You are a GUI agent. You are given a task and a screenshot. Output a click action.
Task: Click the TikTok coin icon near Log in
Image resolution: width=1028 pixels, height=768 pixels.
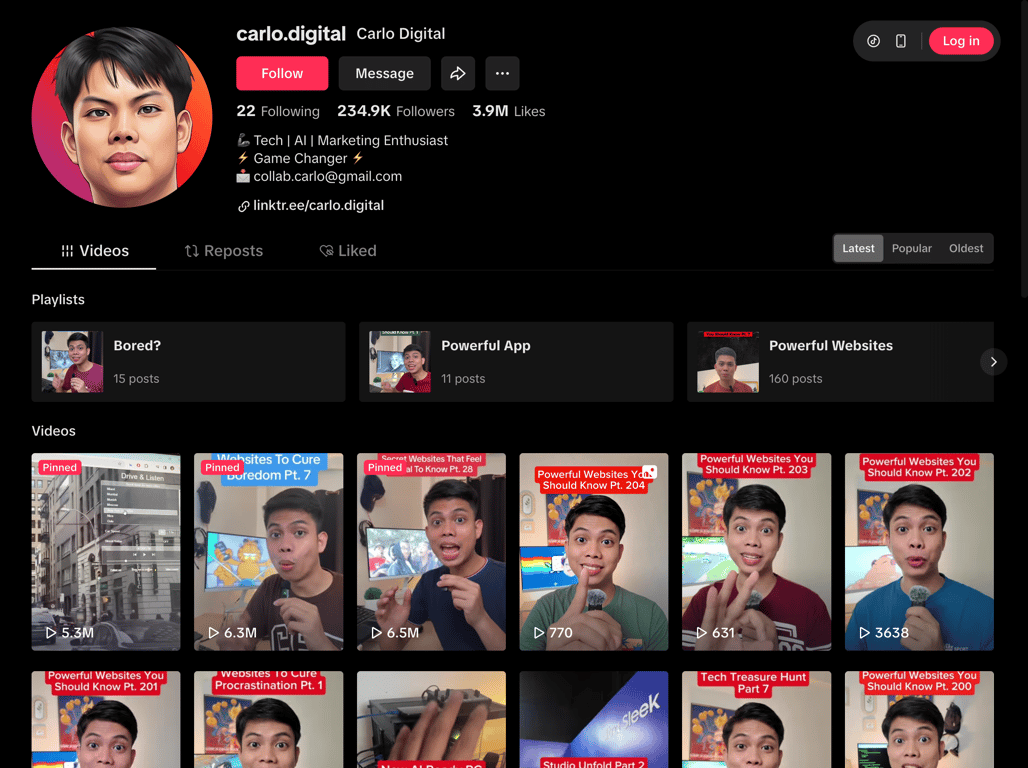point(873,41)
